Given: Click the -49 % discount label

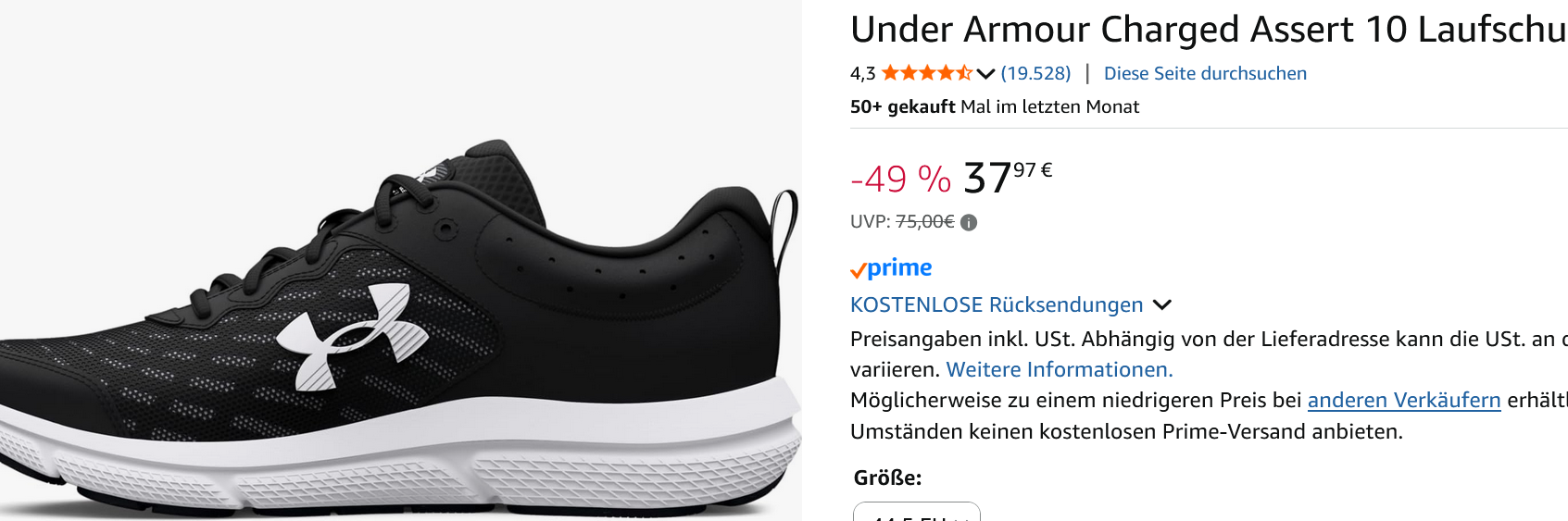Looking at the screenshot, I should [900, 179].
